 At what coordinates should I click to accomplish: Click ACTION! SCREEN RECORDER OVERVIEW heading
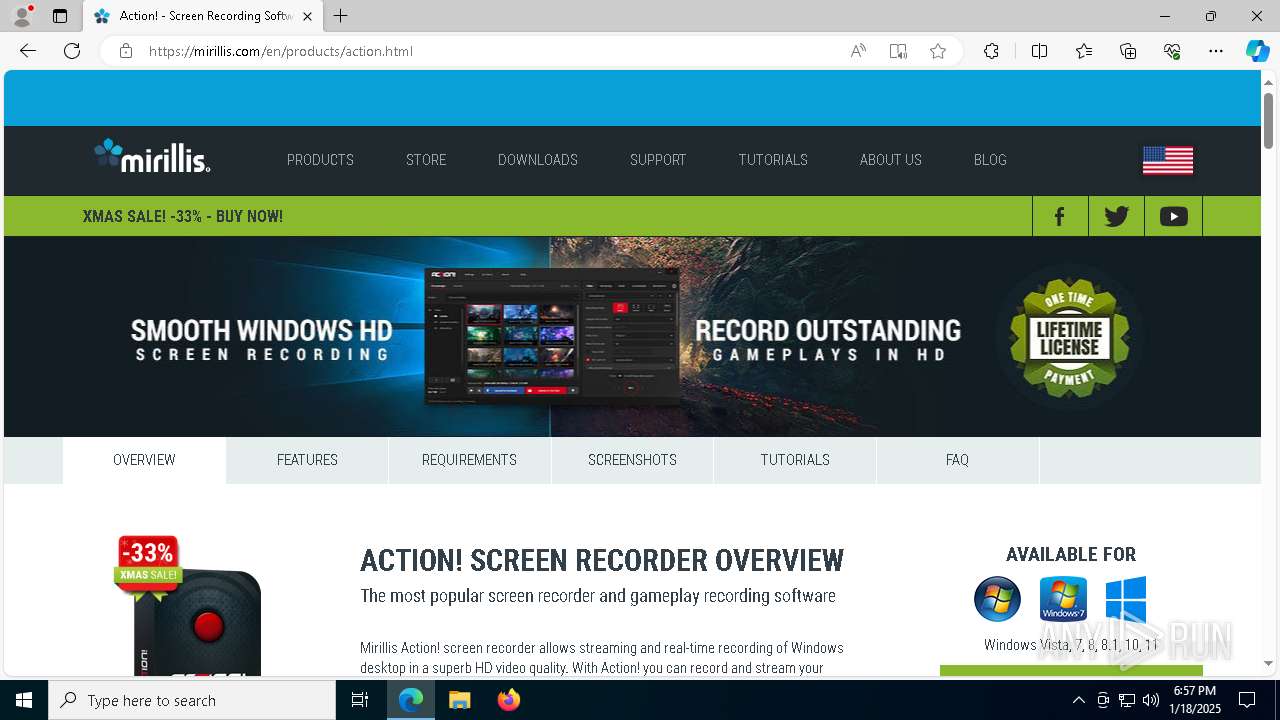(x=602, y=560)
